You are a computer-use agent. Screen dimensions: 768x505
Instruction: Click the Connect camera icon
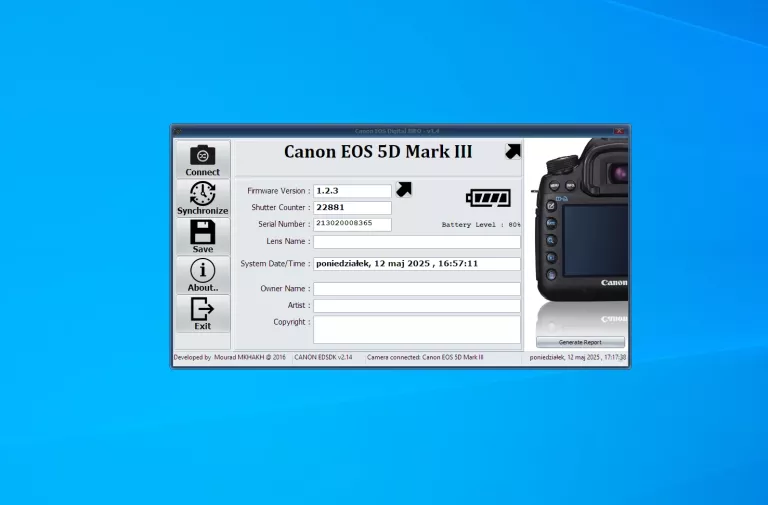click(x=203, y=159)
